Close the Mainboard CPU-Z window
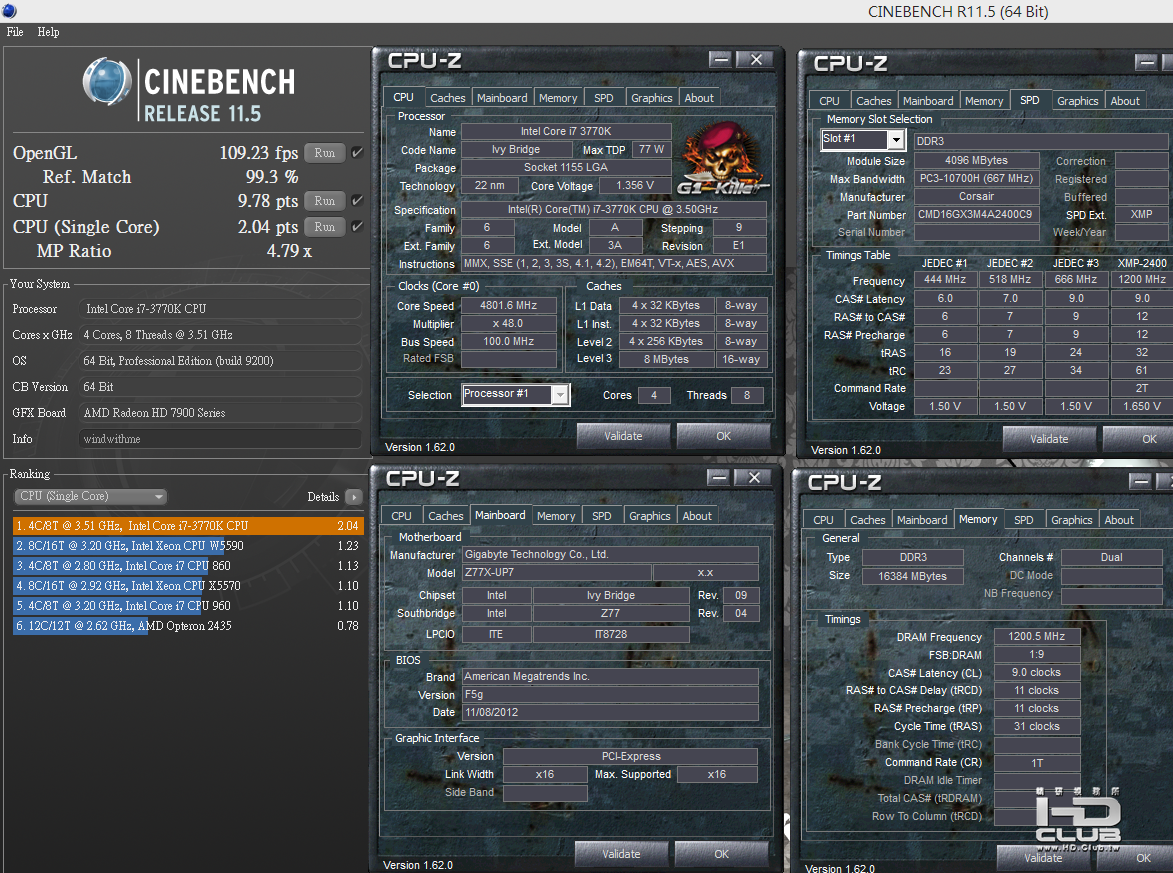1173x873 pixels. tap(755, 477)
